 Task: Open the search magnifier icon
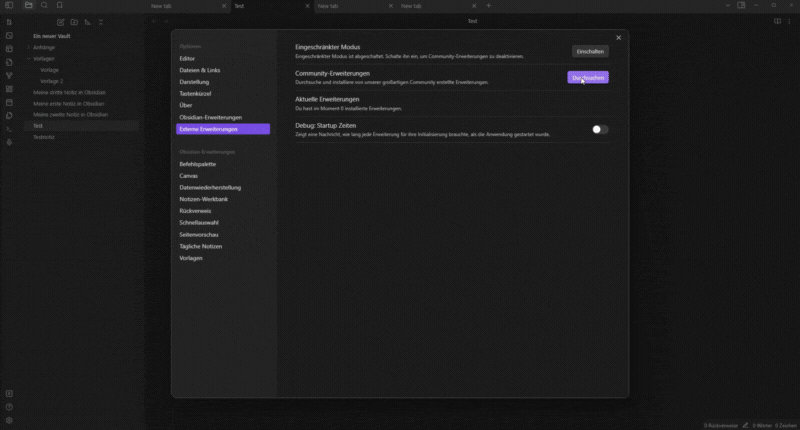[44, 5]
